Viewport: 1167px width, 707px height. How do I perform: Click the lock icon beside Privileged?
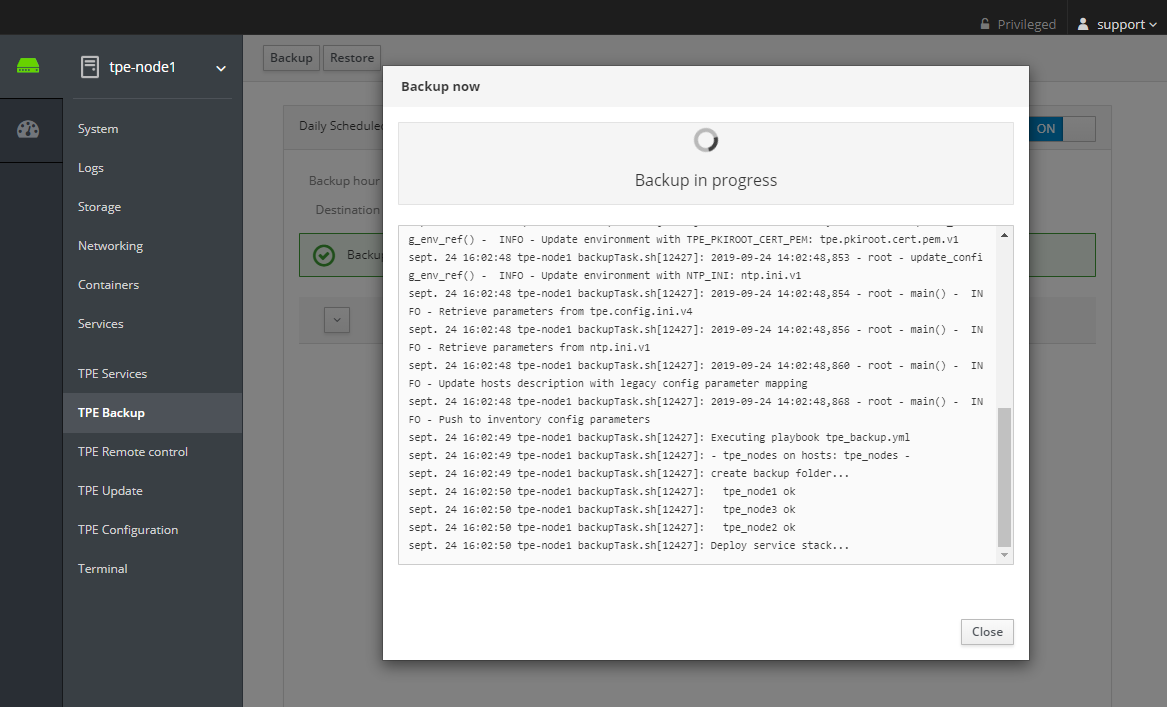point(985,24)
